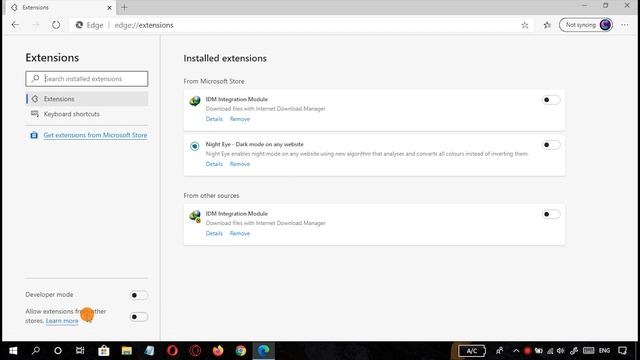Open the Favorites list icon

(x=547, y=25)
